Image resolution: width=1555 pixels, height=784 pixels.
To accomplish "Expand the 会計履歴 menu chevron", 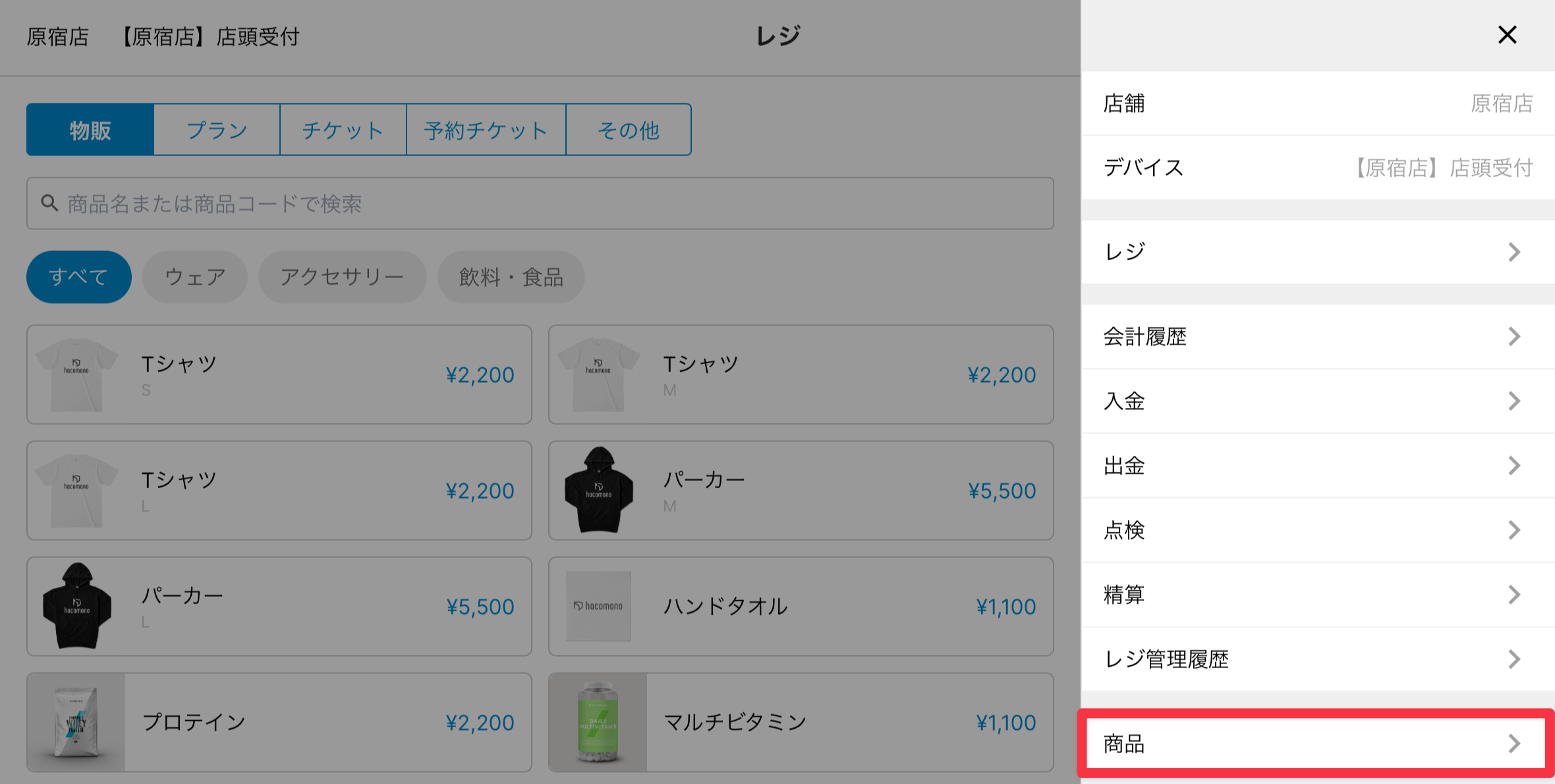I will 1513,337.
